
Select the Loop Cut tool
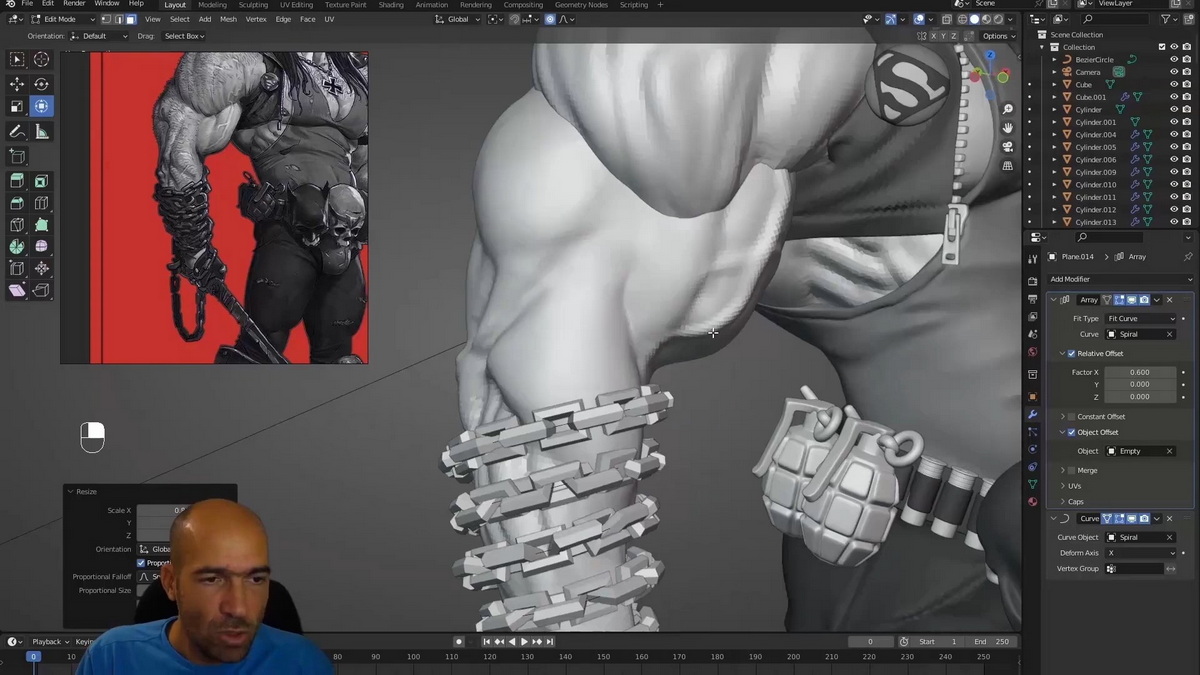[x=41, y=203]
